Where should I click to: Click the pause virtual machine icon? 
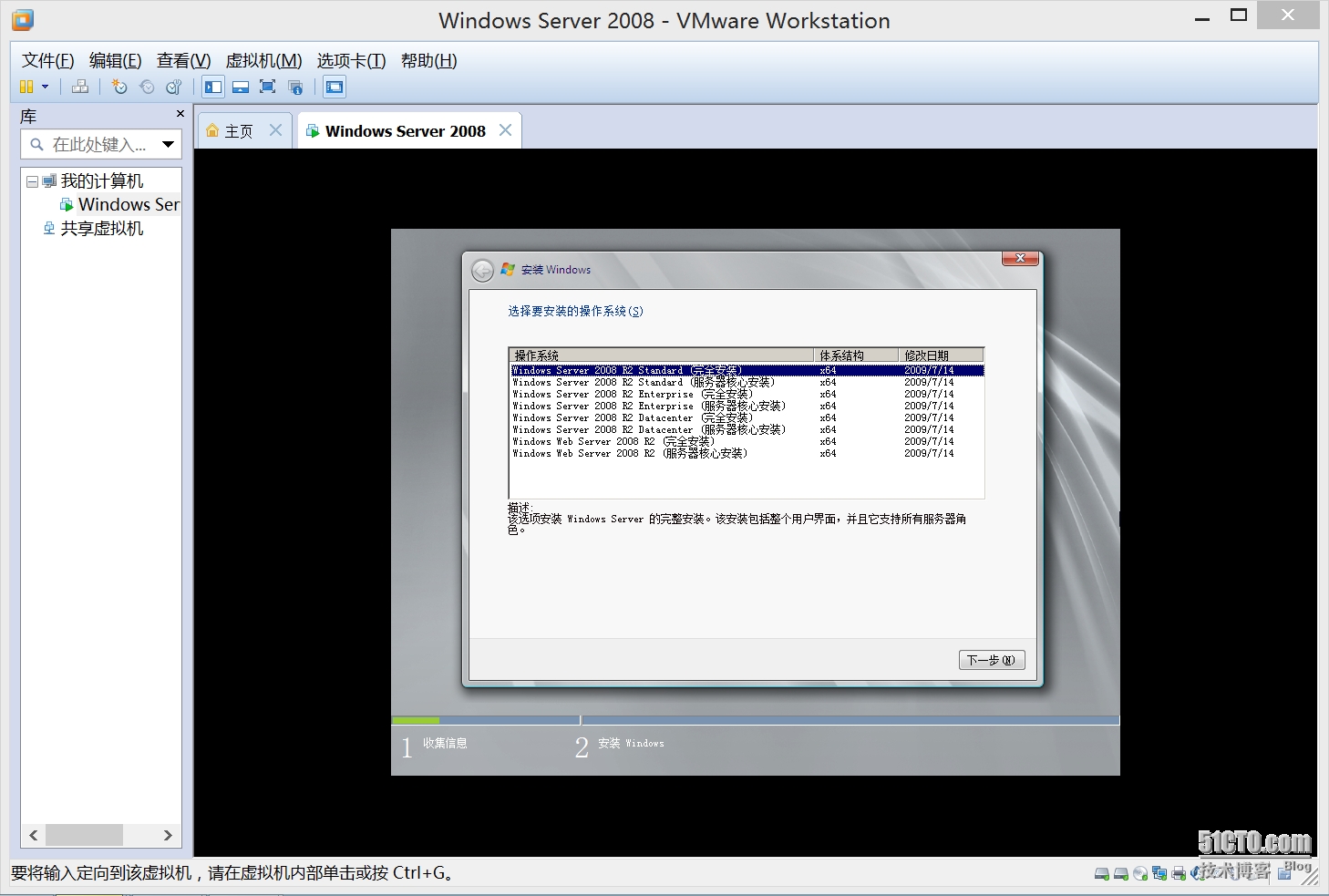pos(26,87)
